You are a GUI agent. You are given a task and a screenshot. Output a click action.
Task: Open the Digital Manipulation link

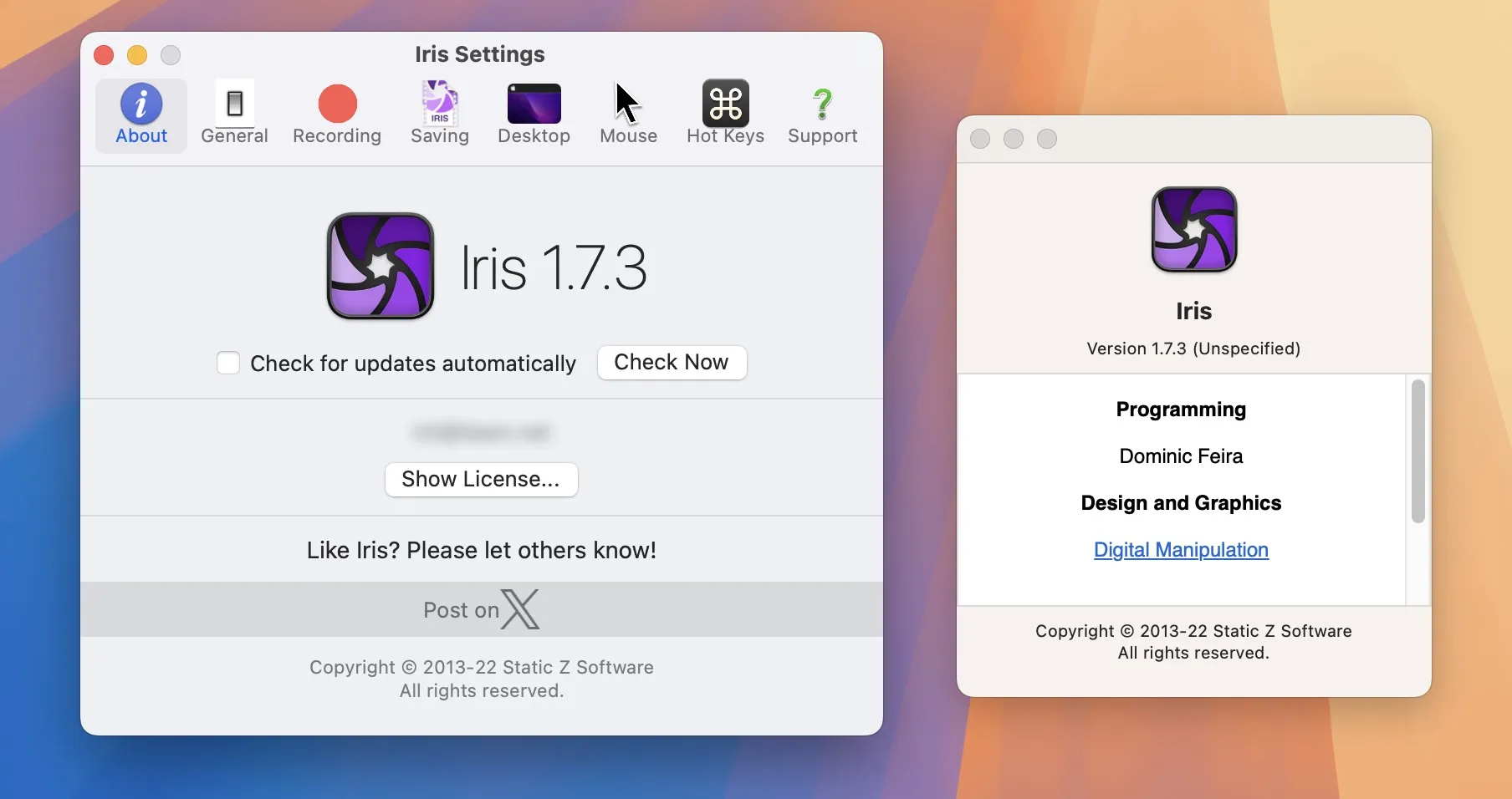(x=1181, y=550)
